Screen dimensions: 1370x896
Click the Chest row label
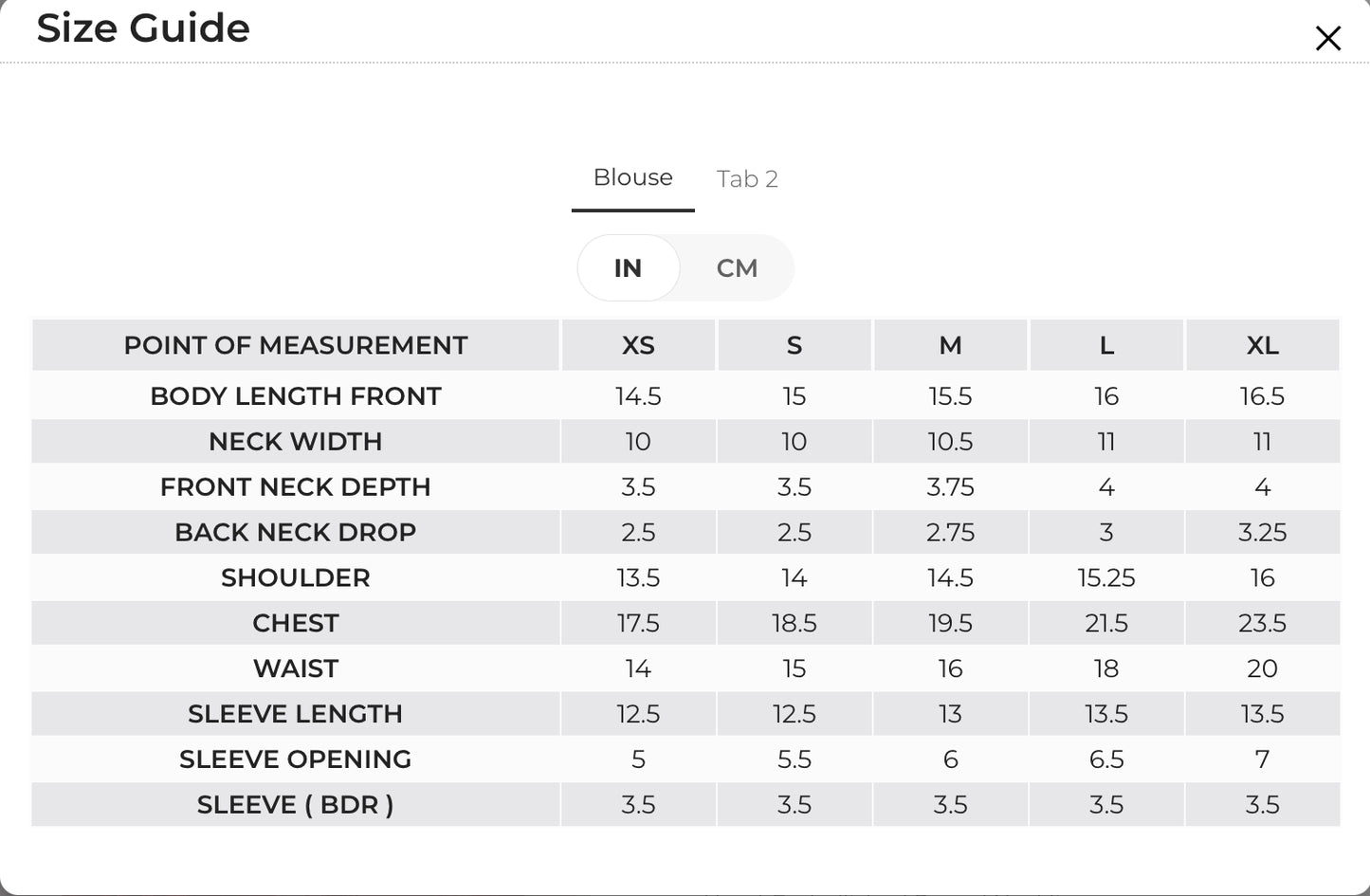[x=296, y=624]
